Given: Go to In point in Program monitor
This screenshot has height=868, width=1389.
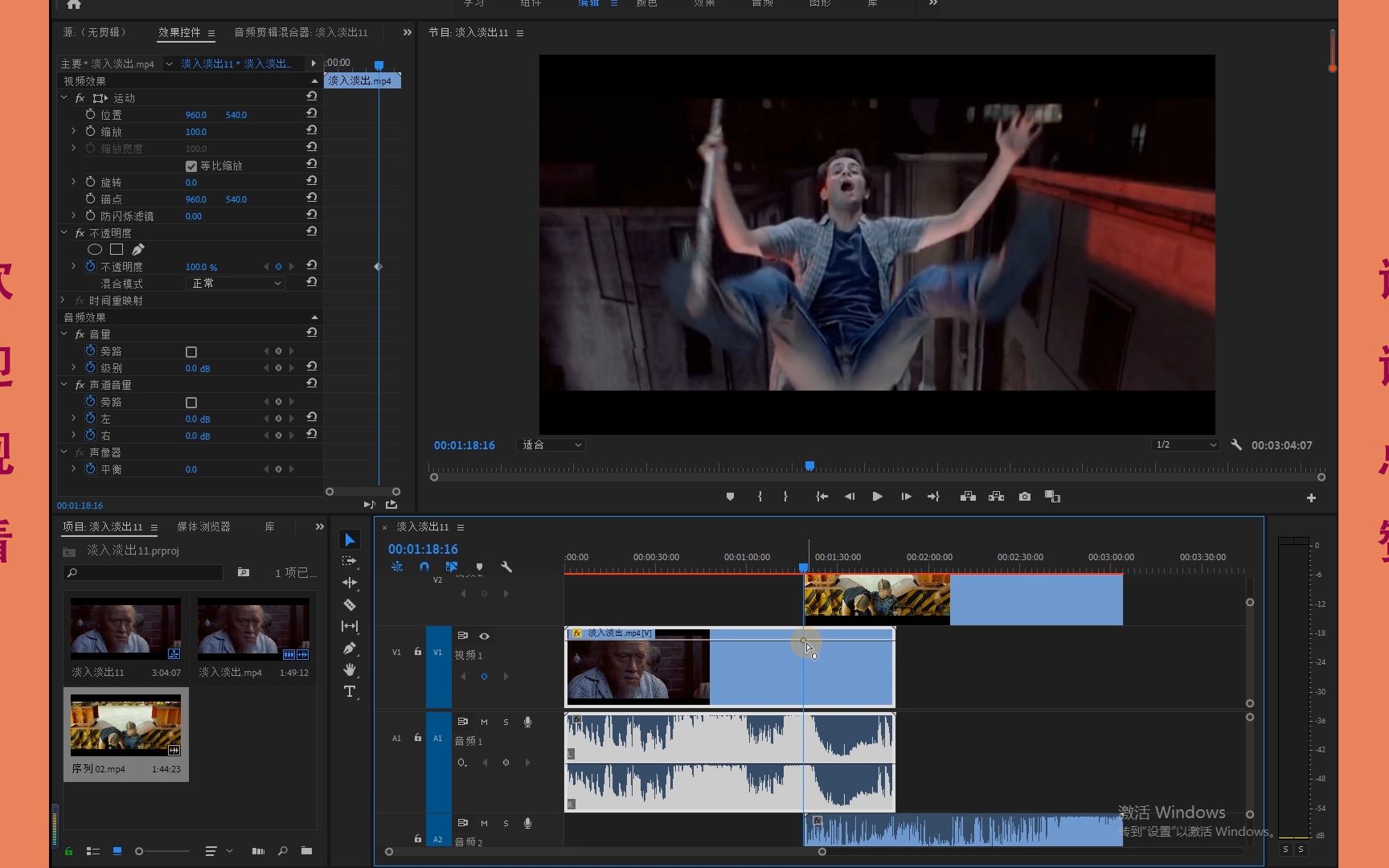Looking at the screenshot, I should (x=822, y=497).
